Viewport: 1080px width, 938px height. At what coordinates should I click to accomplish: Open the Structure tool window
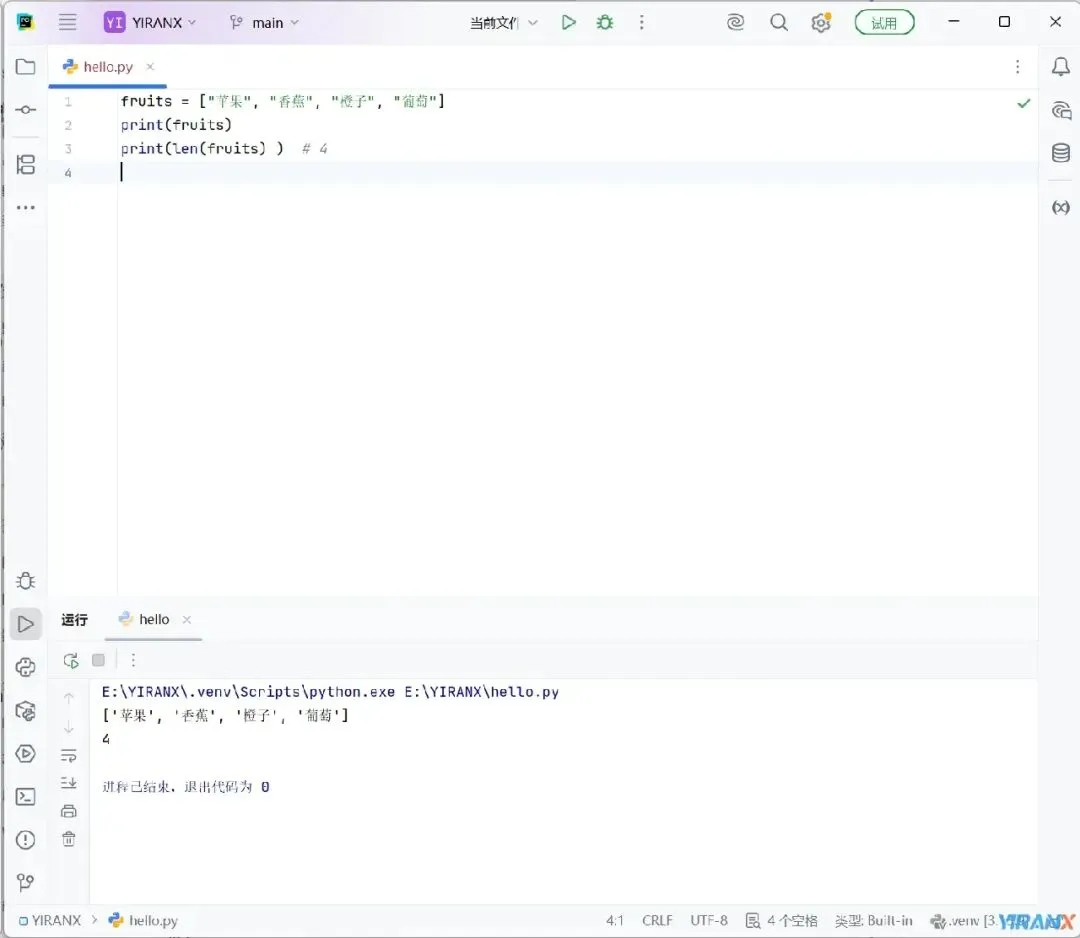(25, 165)
